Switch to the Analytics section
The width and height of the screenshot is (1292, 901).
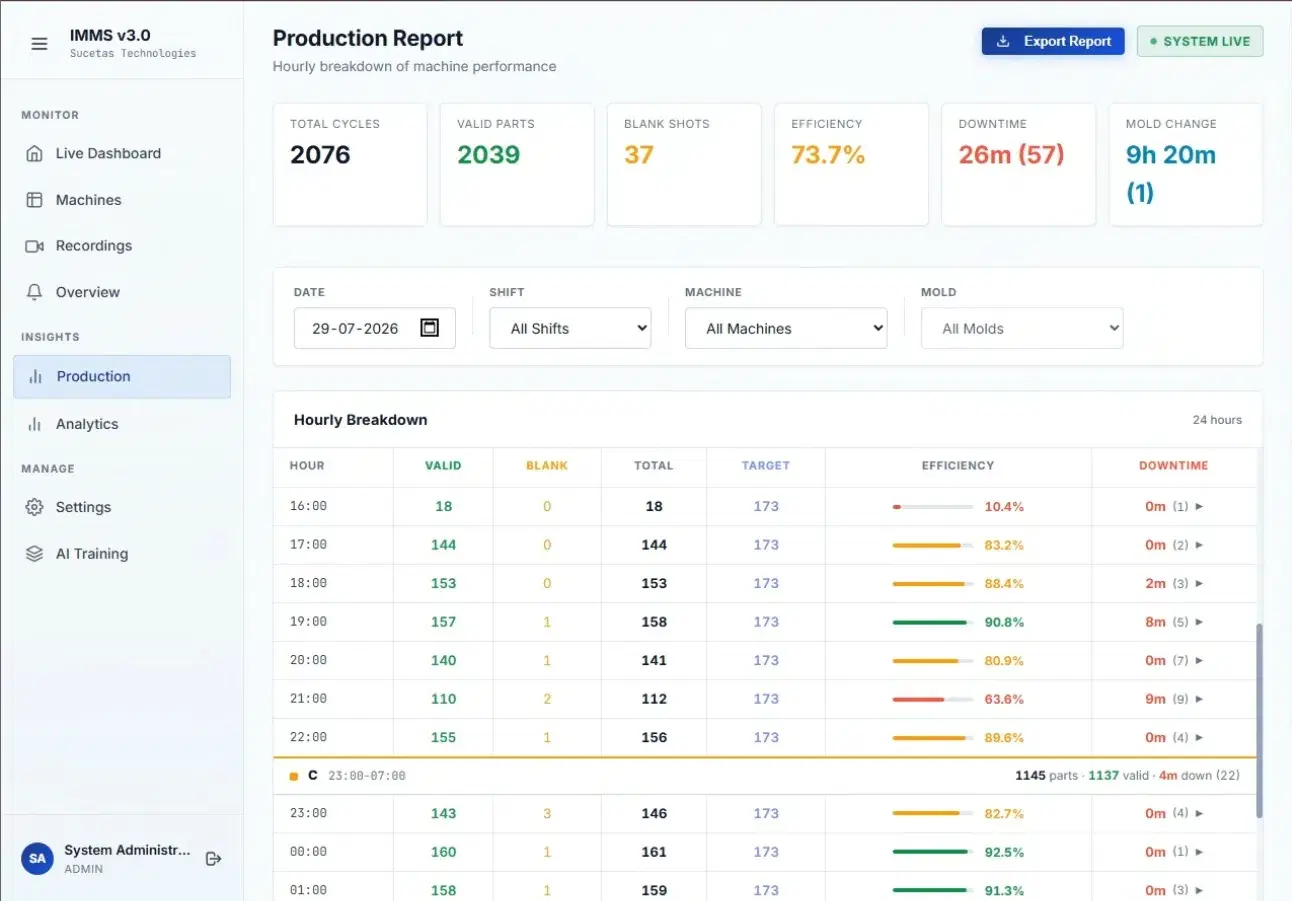pos(122,424)
